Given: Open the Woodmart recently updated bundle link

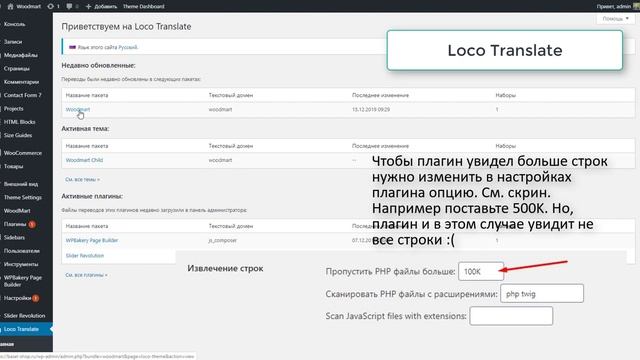Looking at the screenshot, I should tap(78, 109).
